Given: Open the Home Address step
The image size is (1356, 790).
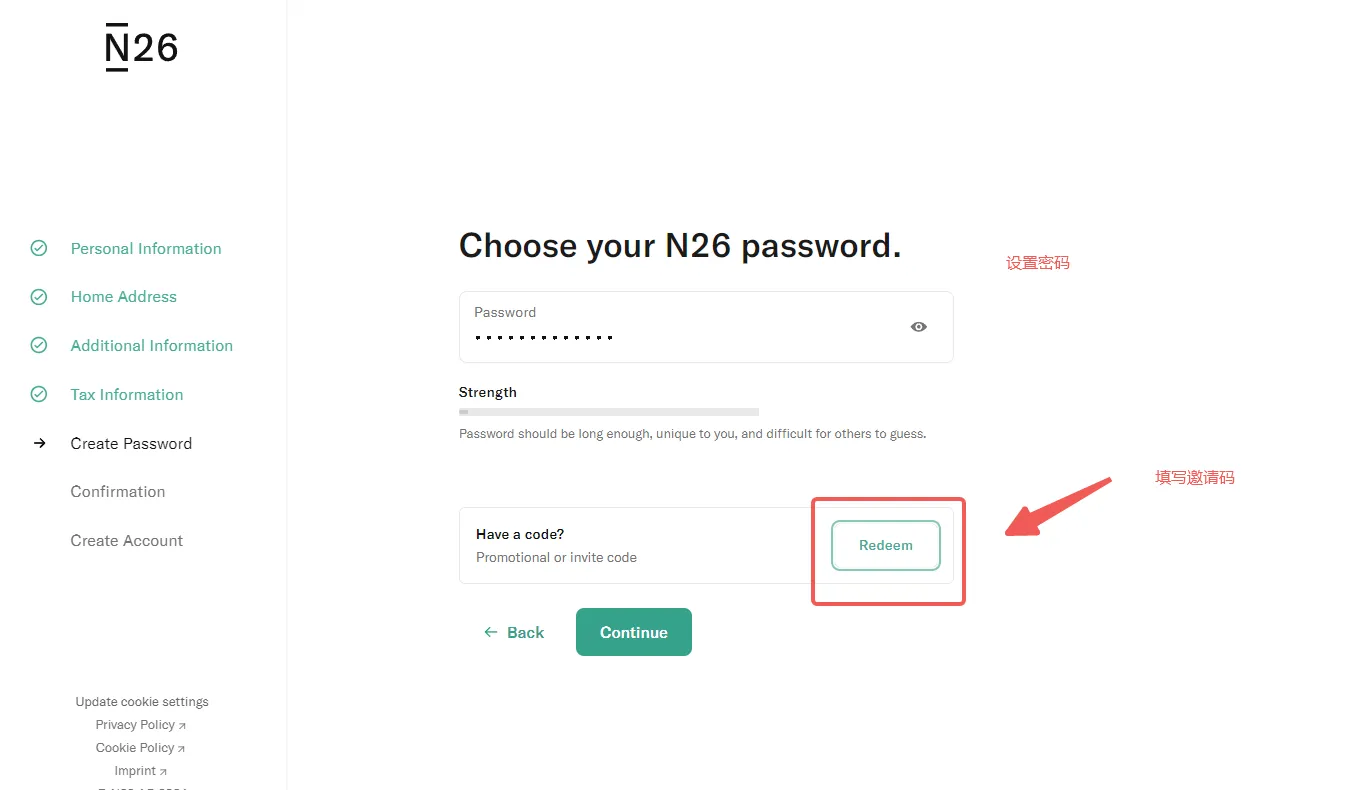Looking at the screenshot, I should click(123, 297).
